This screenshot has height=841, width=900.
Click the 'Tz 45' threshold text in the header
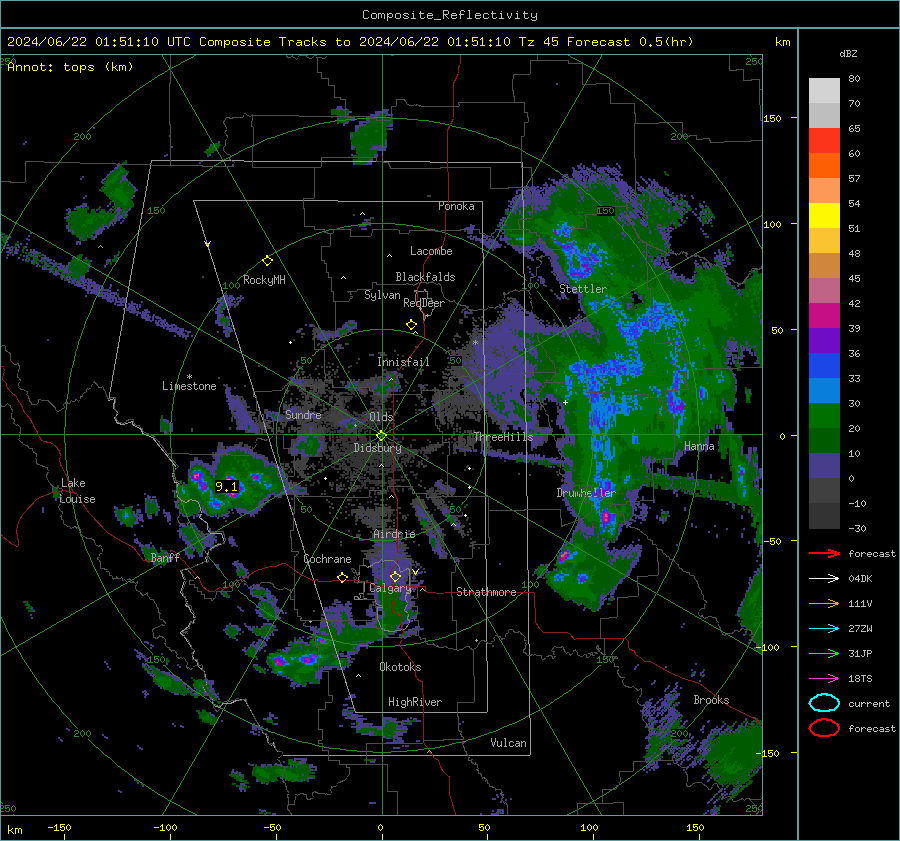(x=538, y=42)
